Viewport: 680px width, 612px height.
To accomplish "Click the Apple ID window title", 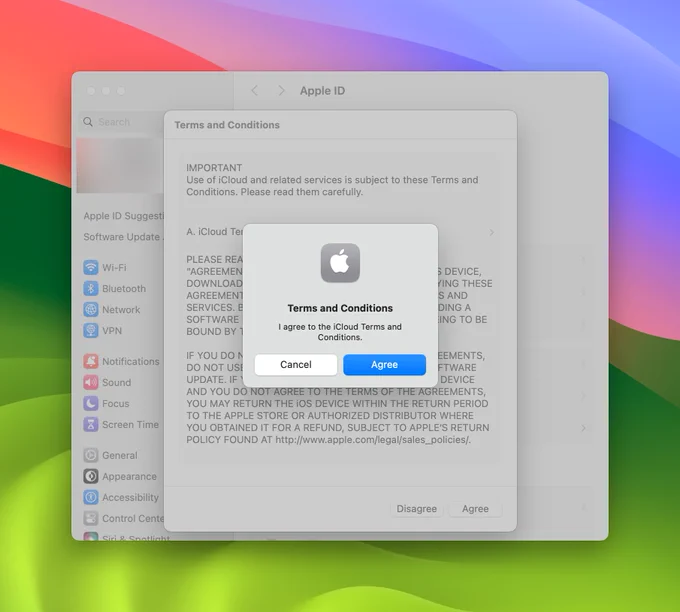I will point(323,91).
